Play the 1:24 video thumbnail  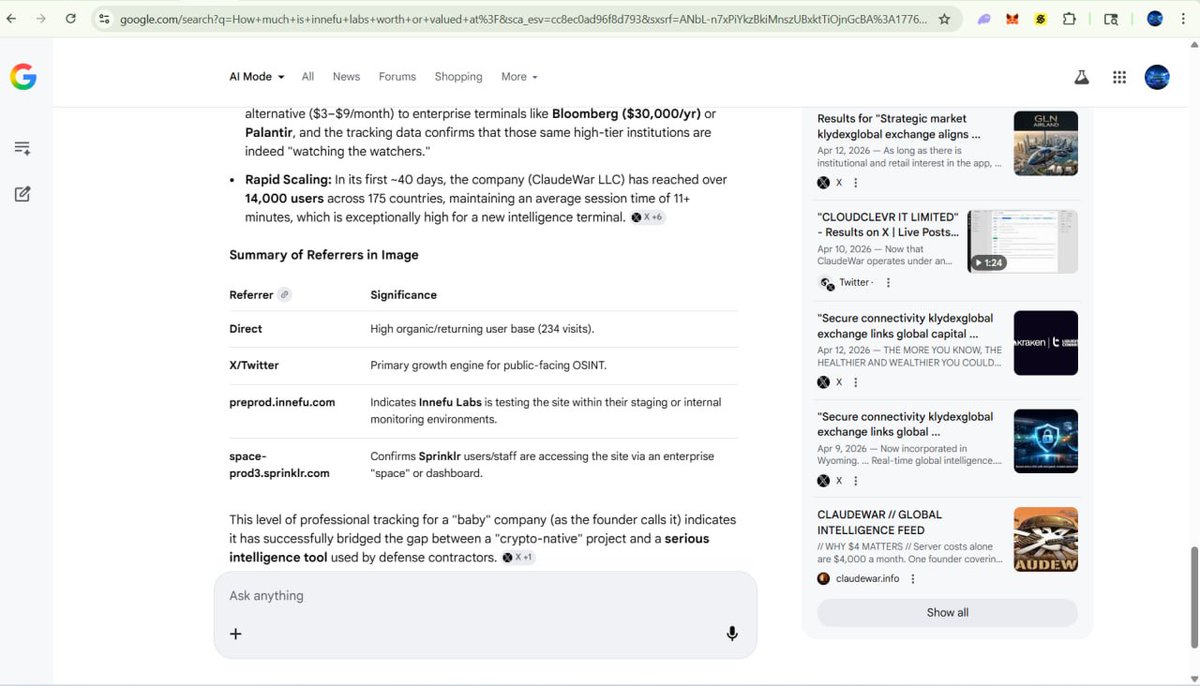pyautogui.click(x=1023, y=242)
